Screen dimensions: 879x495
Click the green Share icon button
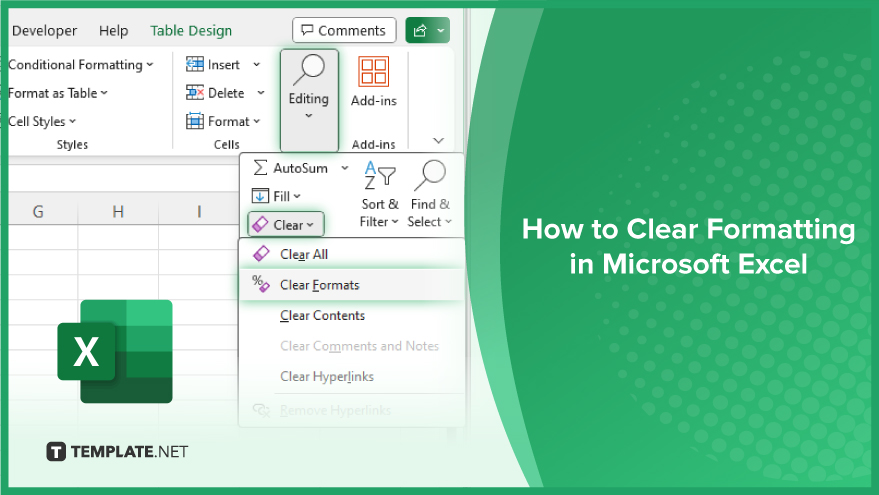tap(420, 31)
